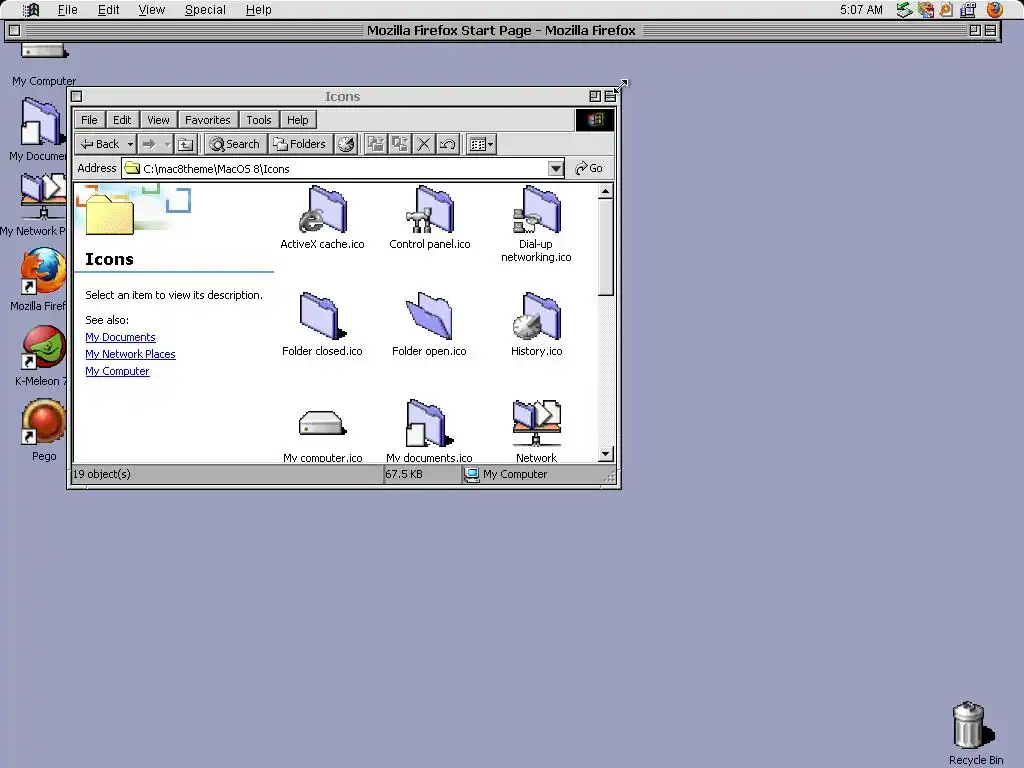Open the Tools menu
The image size is (1024, 768).
259,120
